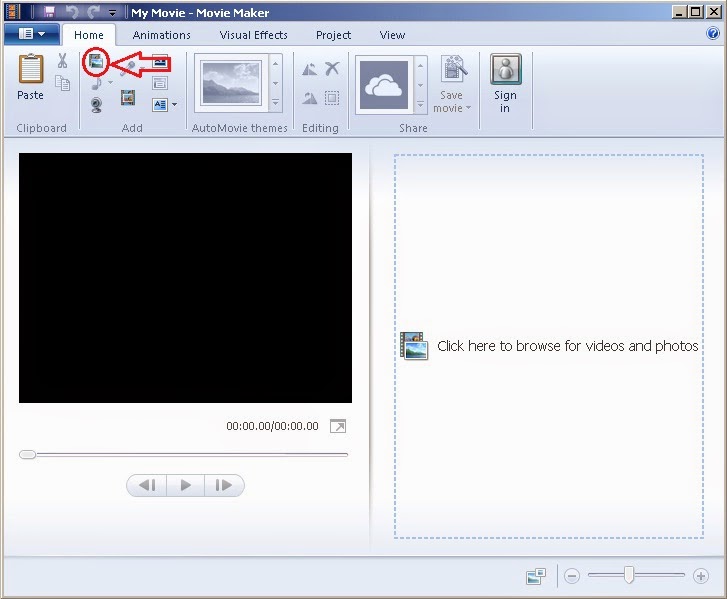This screenshot has height=599, width=727.
Task: Click AutoMovie themes gallery down arrow
Action: click(275, 83)
